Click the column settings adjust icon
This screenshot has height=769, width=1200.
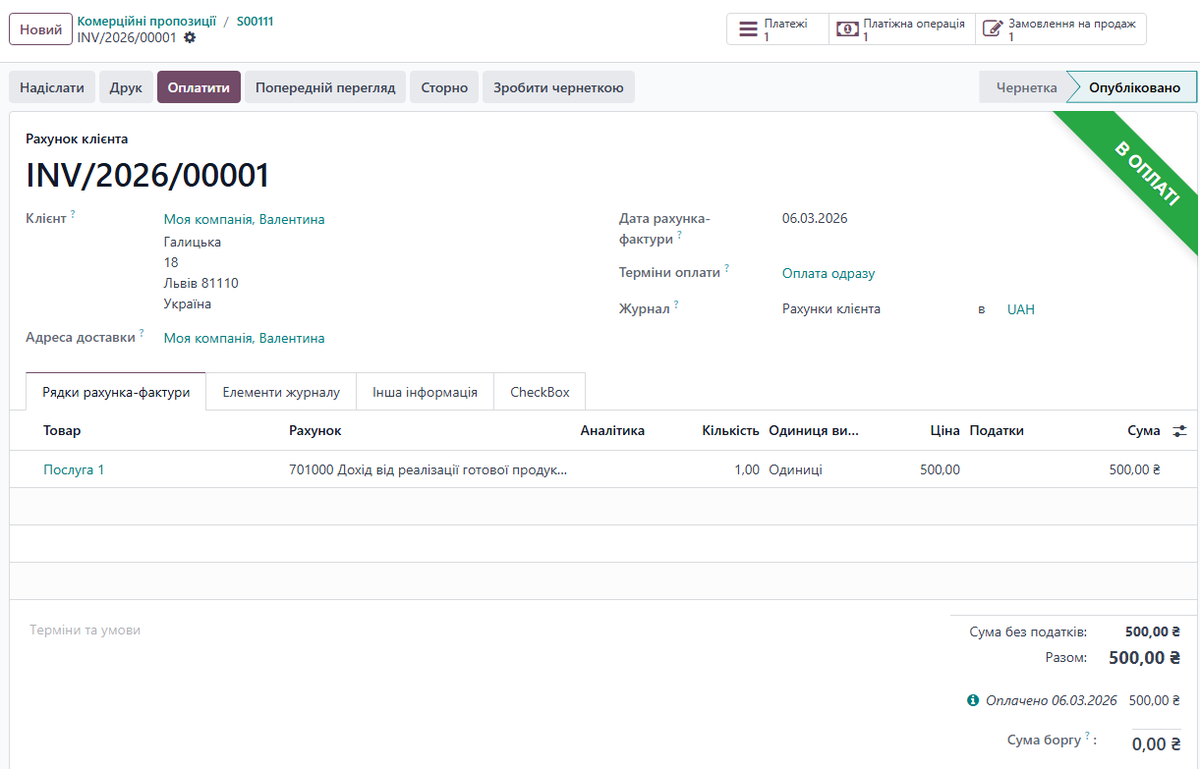coord(1180,431)
